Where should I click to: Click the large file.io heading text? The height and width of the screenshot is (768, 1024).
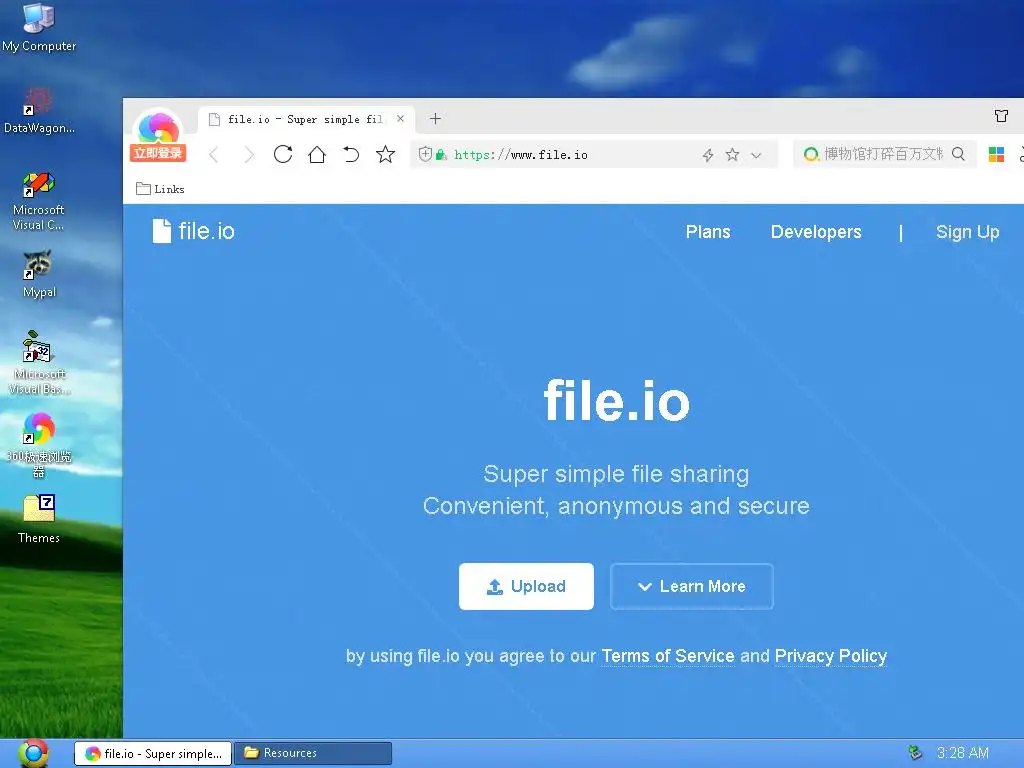(x=616, y=400)
